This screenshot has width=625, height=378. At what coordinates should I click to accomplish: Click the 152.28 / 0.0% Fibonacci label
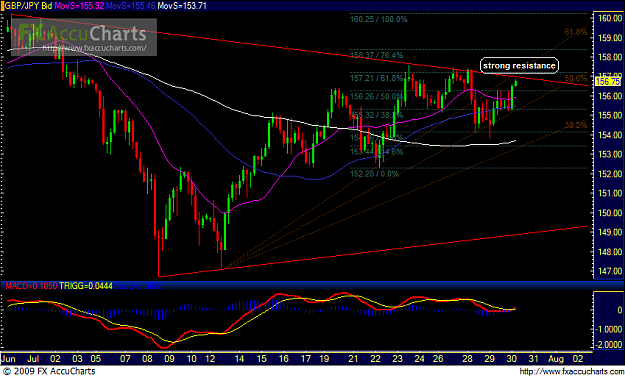pyautogui.click(x=374, y=174)
